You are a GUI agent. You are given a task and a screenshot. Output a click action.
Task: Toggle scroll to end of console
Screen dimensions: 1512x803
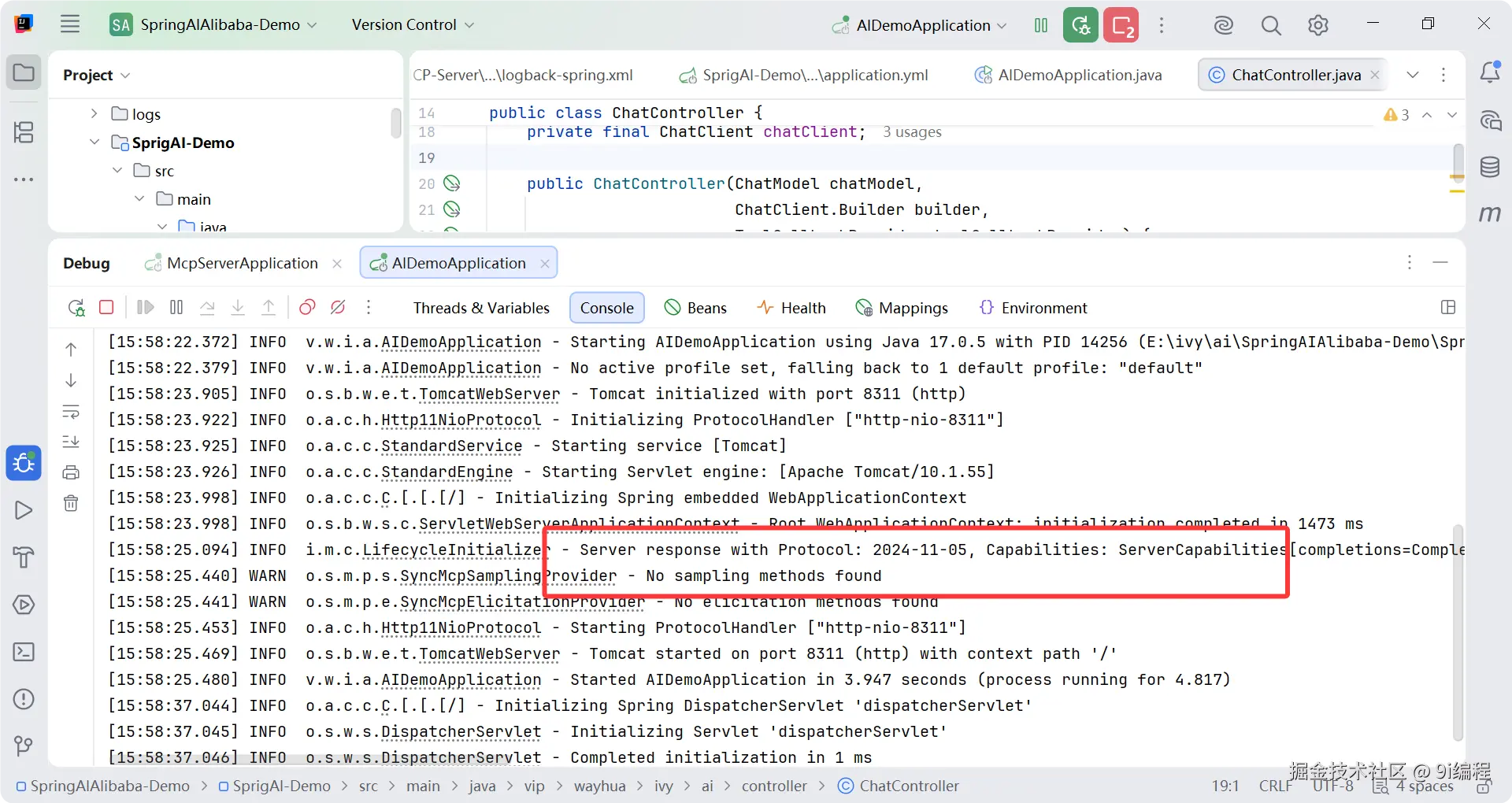(x=71, y=442)
